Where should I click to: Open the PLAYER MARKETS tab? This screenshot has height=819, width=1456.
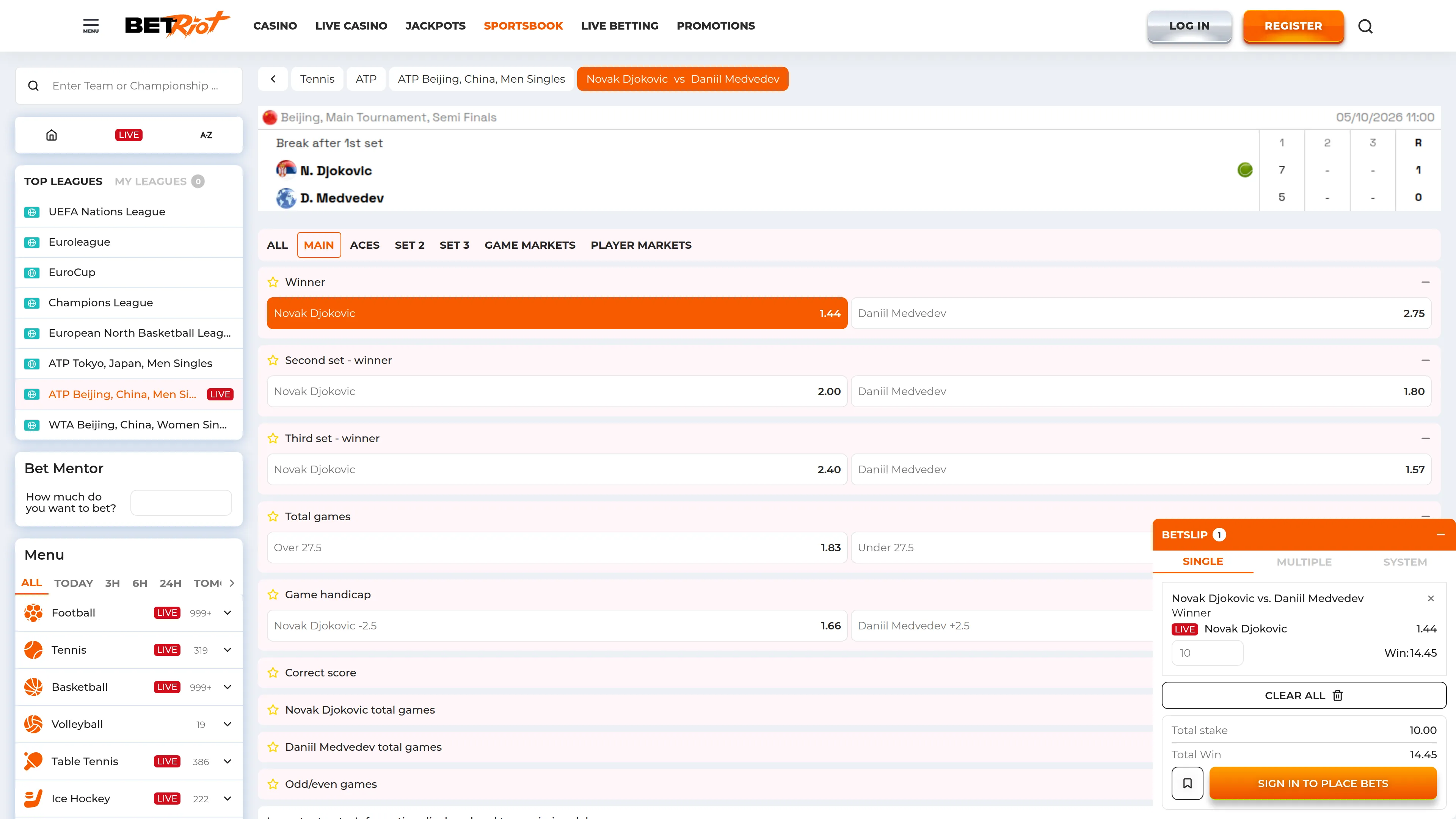tap(641, 245)
